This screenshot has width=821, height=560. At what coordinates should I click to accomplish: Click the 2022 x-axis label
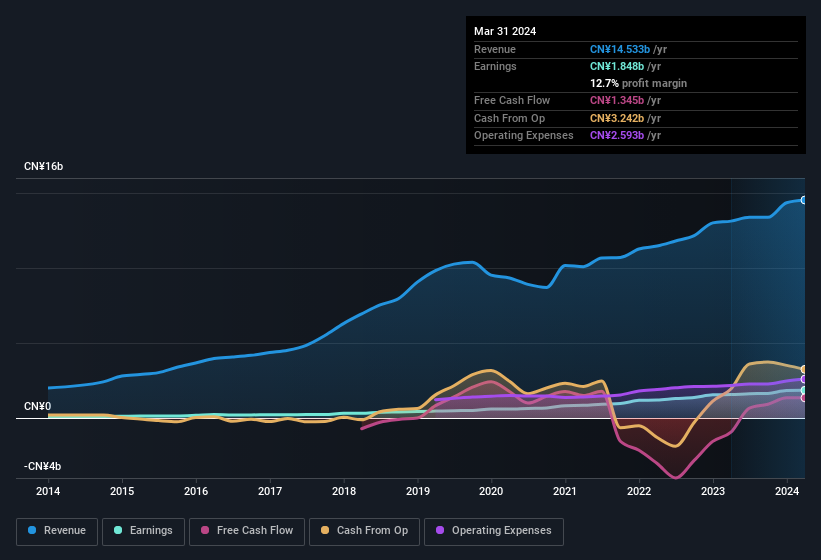(x=639, y=491)
